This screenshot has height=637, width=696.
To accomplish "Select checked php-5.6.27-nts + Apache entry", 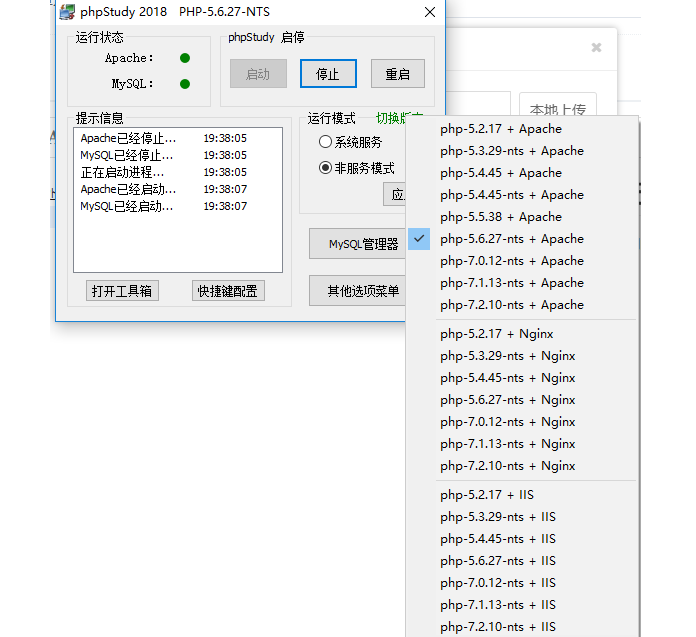I will point(522,239).
